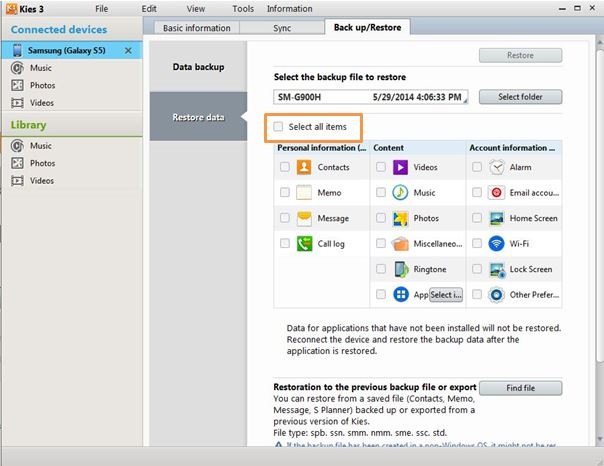604x466 pixels.
Task: Tick the Contacts checkbox
Action: click(285, 167)
